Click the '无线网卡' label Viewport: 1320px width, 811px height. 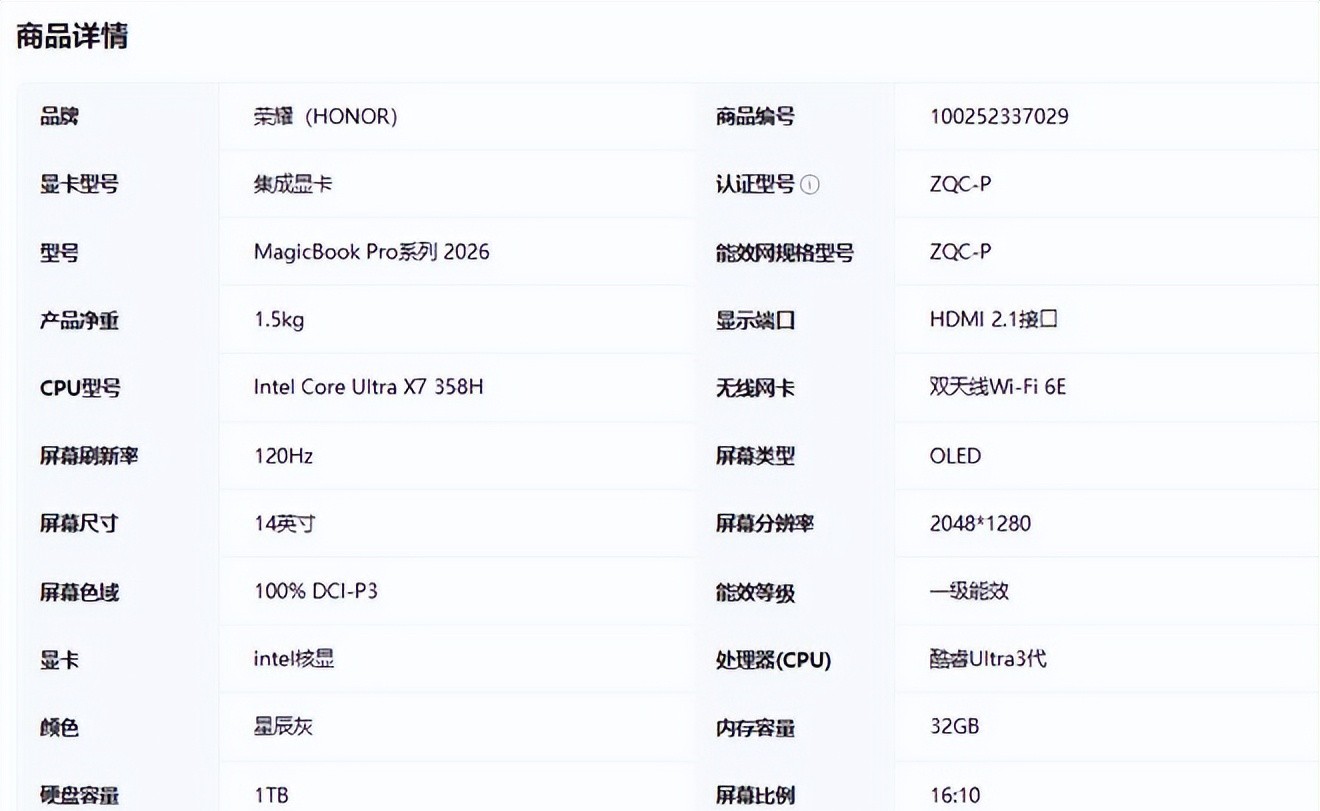755,388
